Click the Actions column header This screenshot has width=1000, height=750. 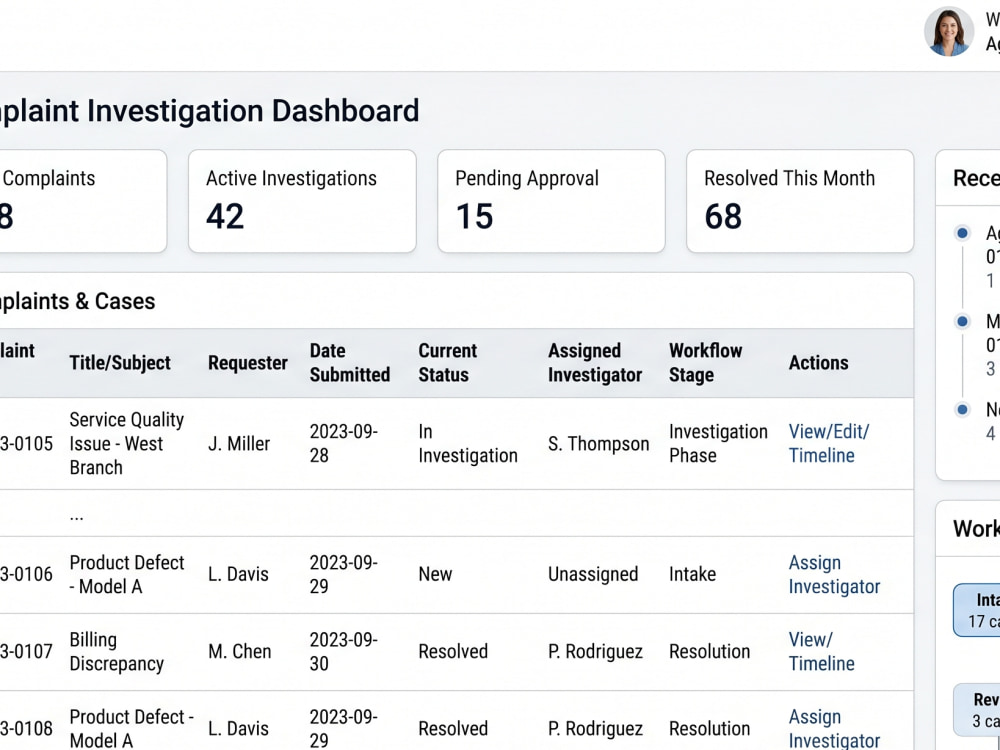(818, 363)
